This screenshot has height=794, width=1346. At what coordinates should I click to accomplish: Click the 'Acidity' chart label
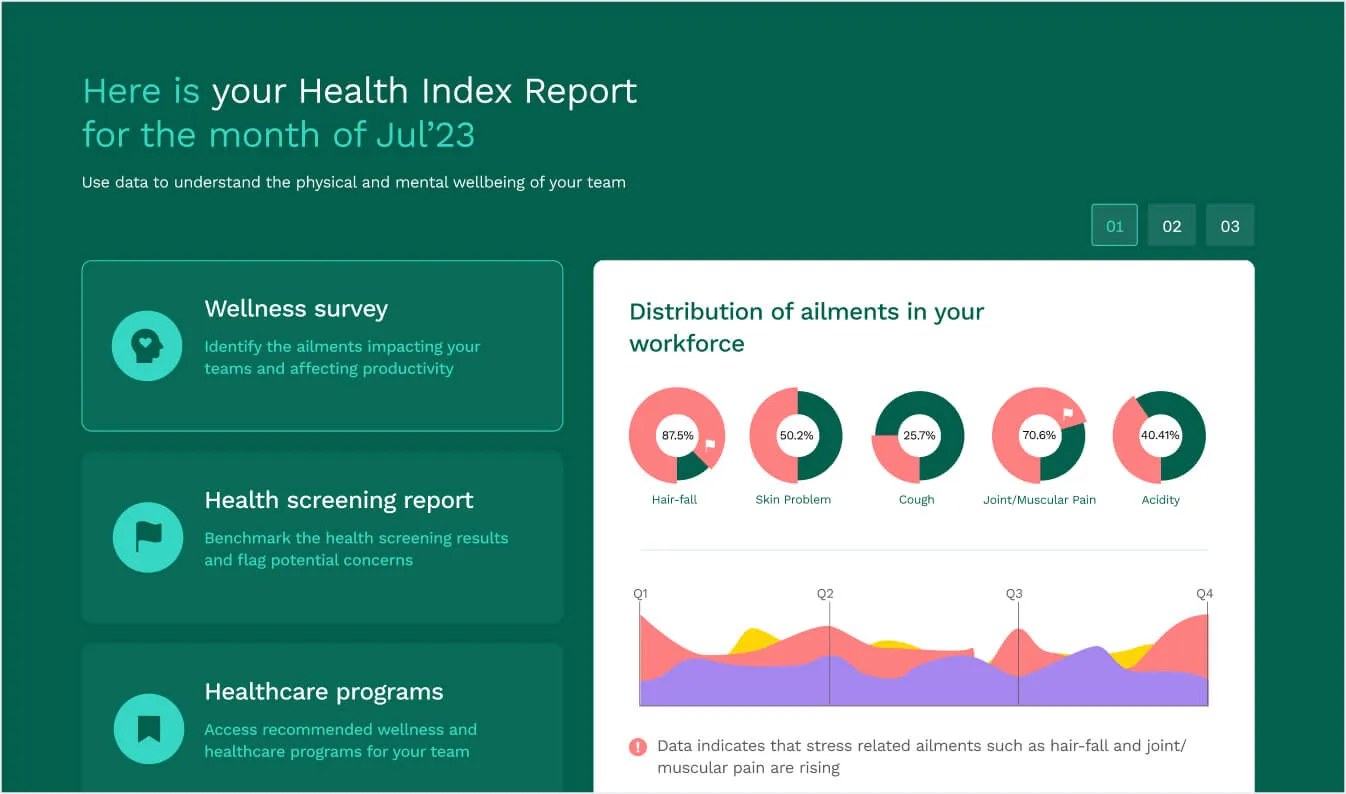(1161, 500)
